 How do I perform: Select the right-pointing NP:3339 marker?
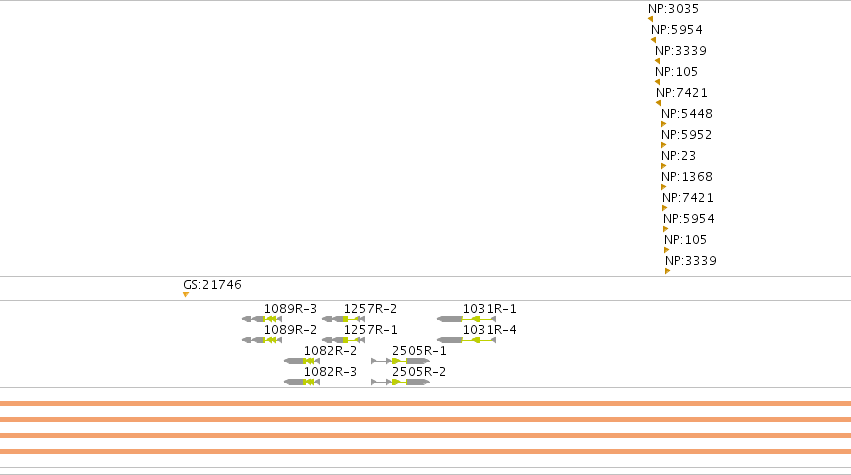tap(668, 271)
